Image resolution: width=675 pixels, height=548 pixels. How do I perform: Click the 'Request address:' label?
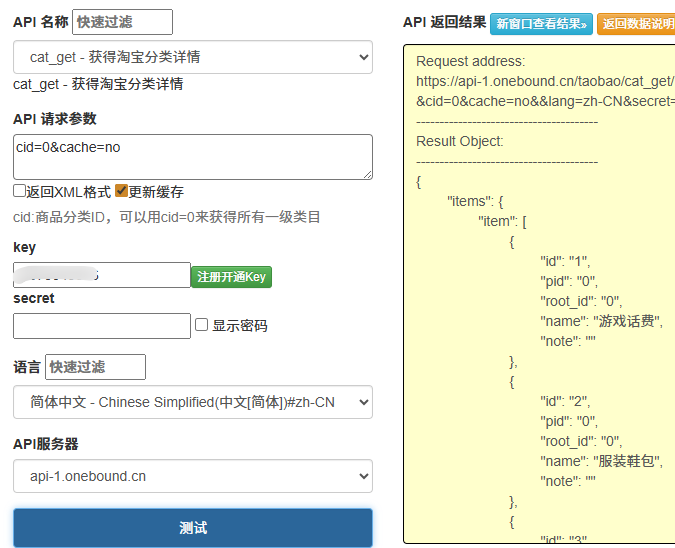pos(471,61)
